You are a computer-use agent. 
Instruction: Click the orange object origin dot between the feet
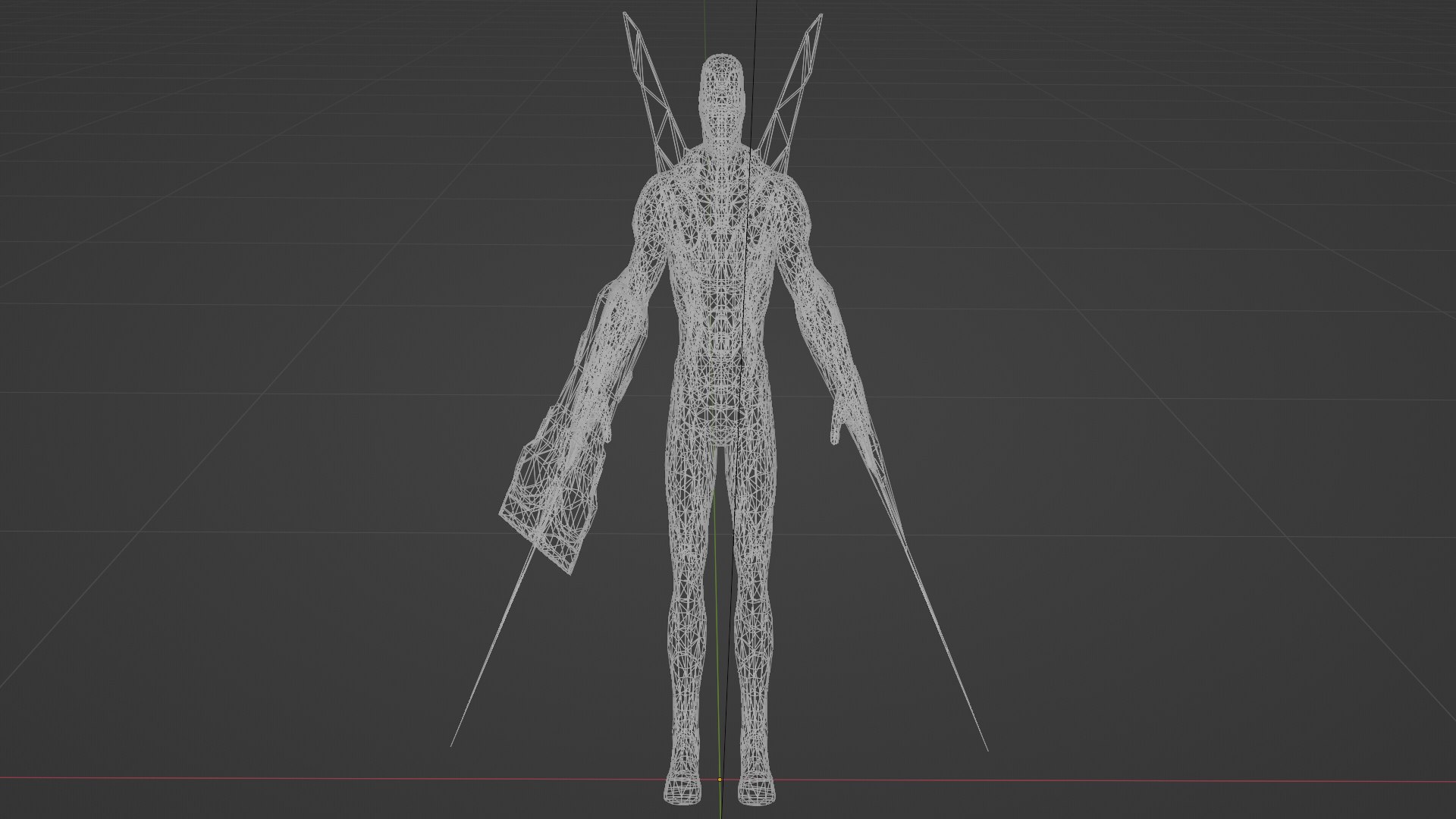pyautogui.click(x=720, y=779)
